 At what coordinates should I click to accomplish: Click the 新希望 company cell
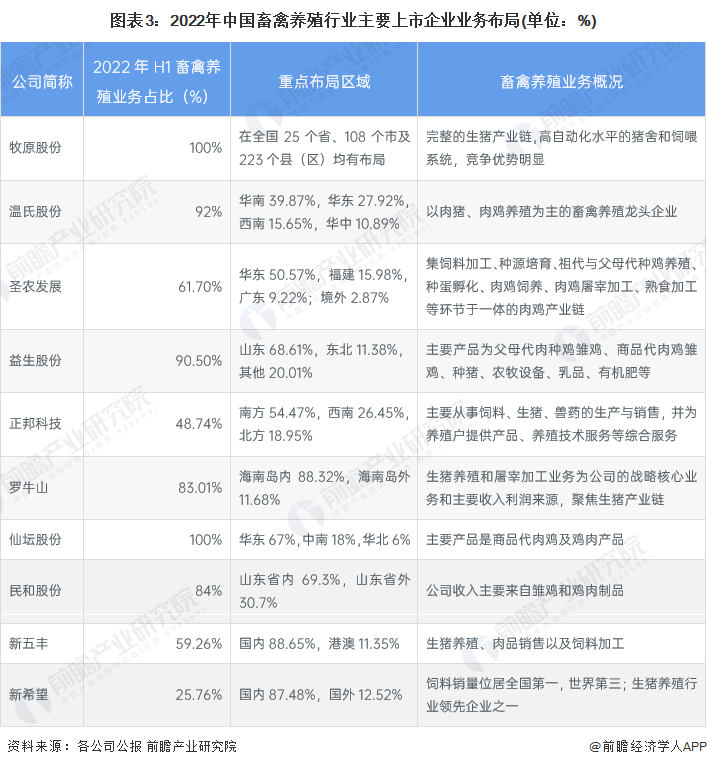coord(42,695)
